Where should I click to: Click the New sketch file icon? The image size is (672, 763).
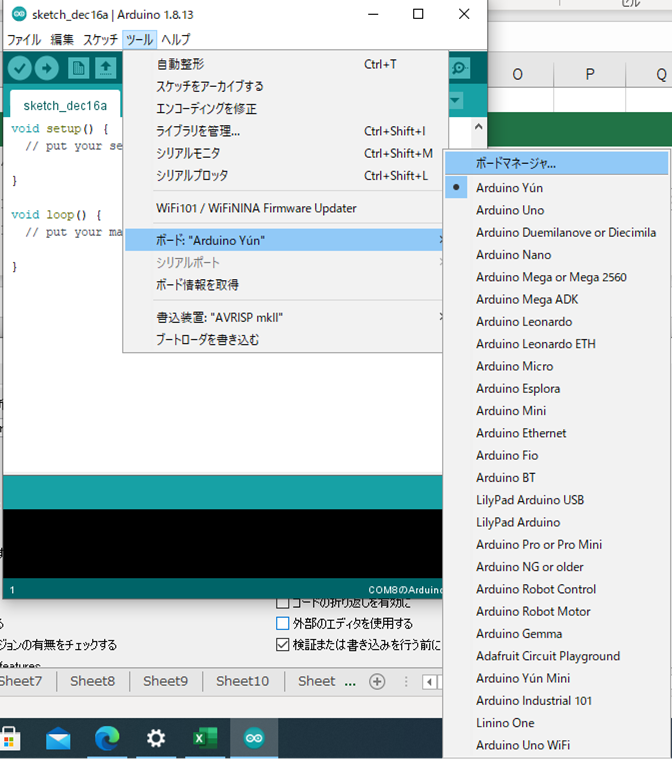tap(78, 68)
